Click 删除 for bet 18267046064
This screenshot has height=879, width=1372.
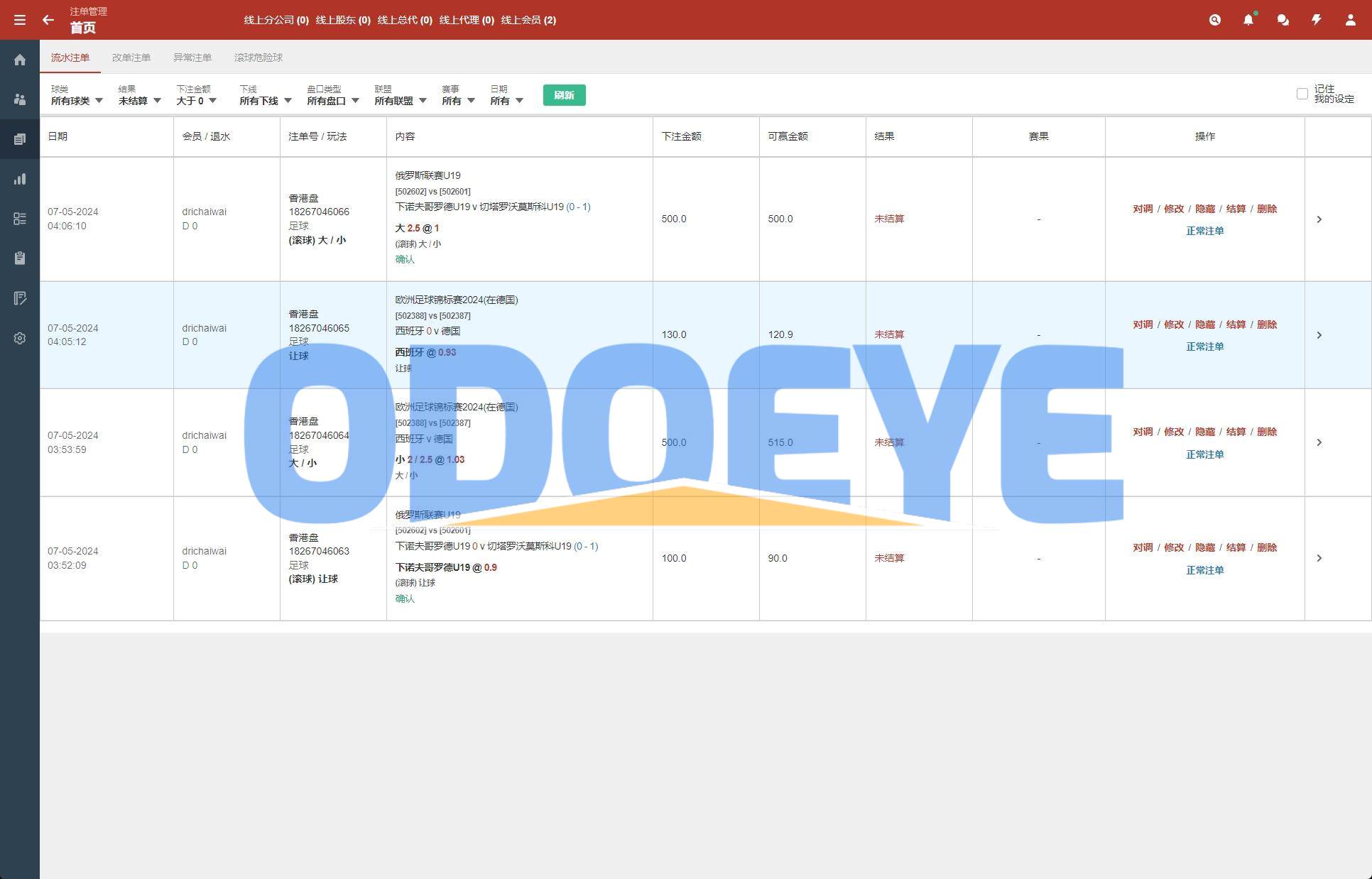pyautogui.click(x=1267, y=432)
